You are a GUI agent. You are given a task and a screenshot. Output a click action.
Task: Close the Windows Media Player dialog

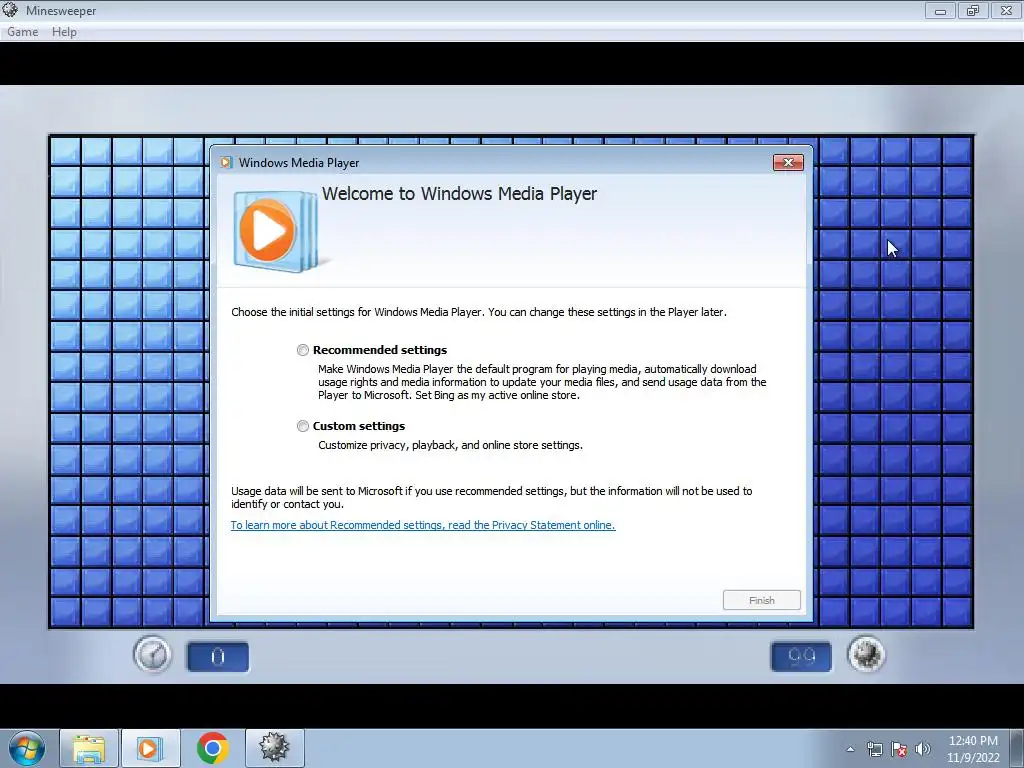pyautogui.click(x=788, y=163)
